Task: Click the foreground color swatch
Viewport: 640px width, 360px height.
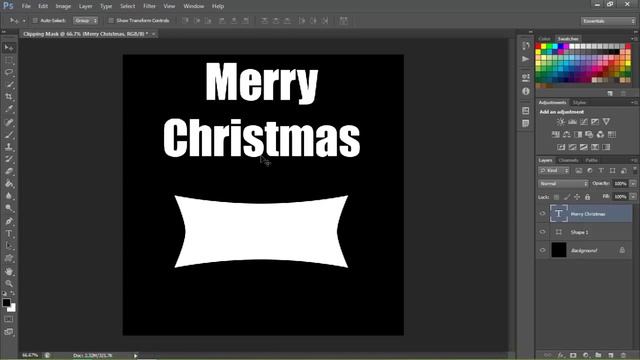Action: point(6,302)
